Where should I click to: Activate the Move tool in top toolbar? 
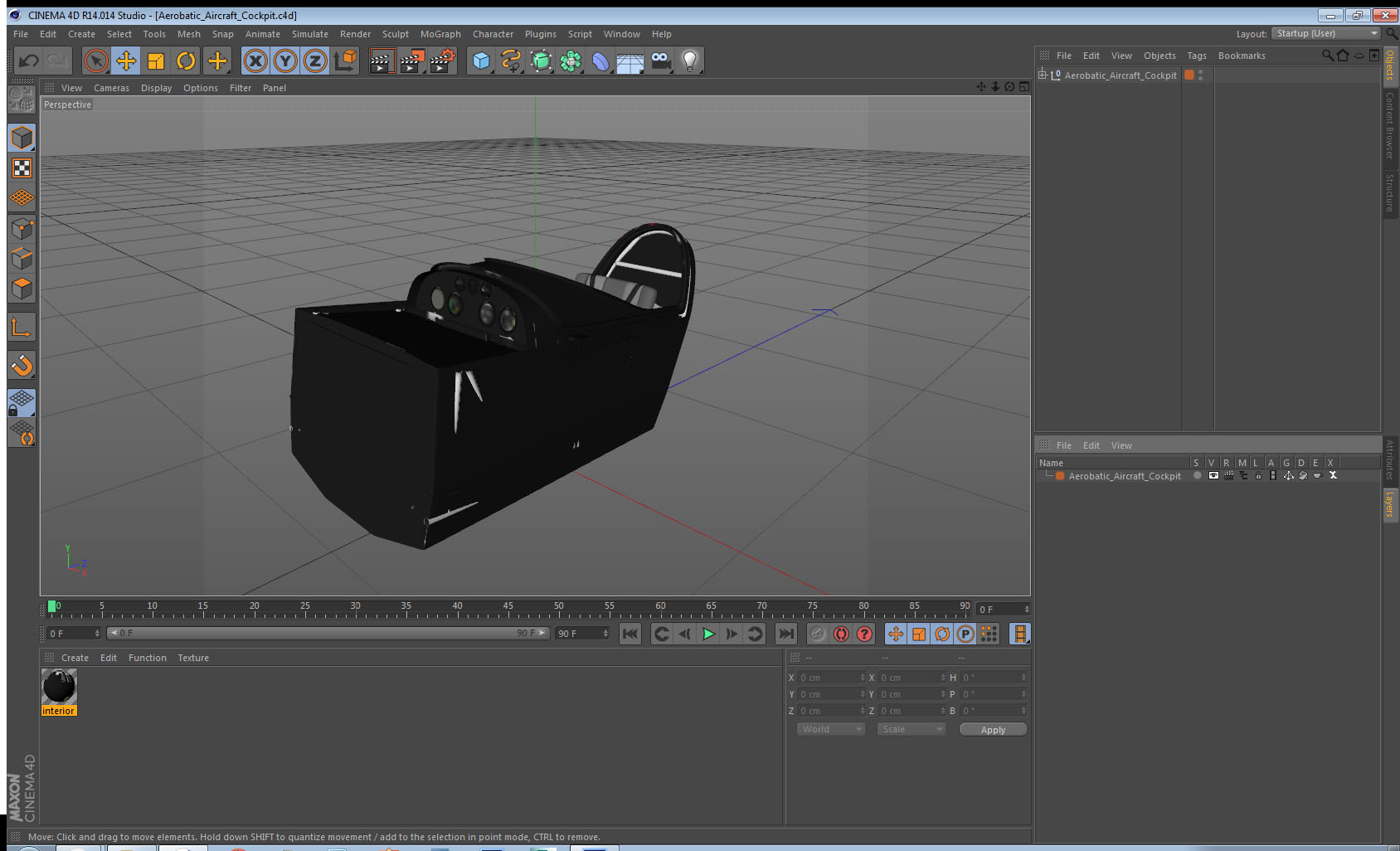pos(126,61)
